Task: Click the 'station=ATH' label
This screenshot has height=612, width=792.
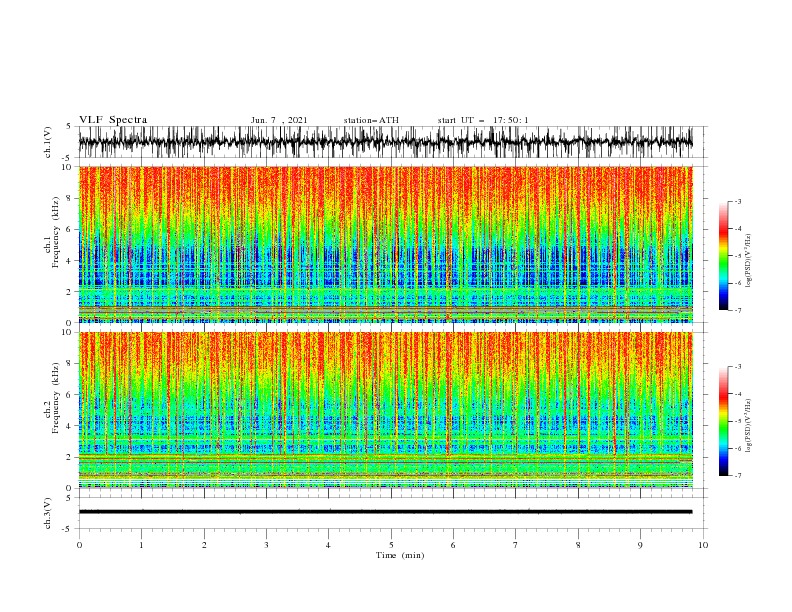Action: [x=371, y=120]
